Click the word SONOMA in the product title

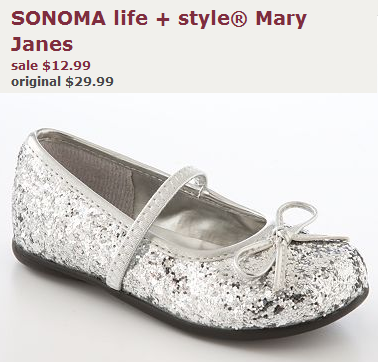pos(58,19)
